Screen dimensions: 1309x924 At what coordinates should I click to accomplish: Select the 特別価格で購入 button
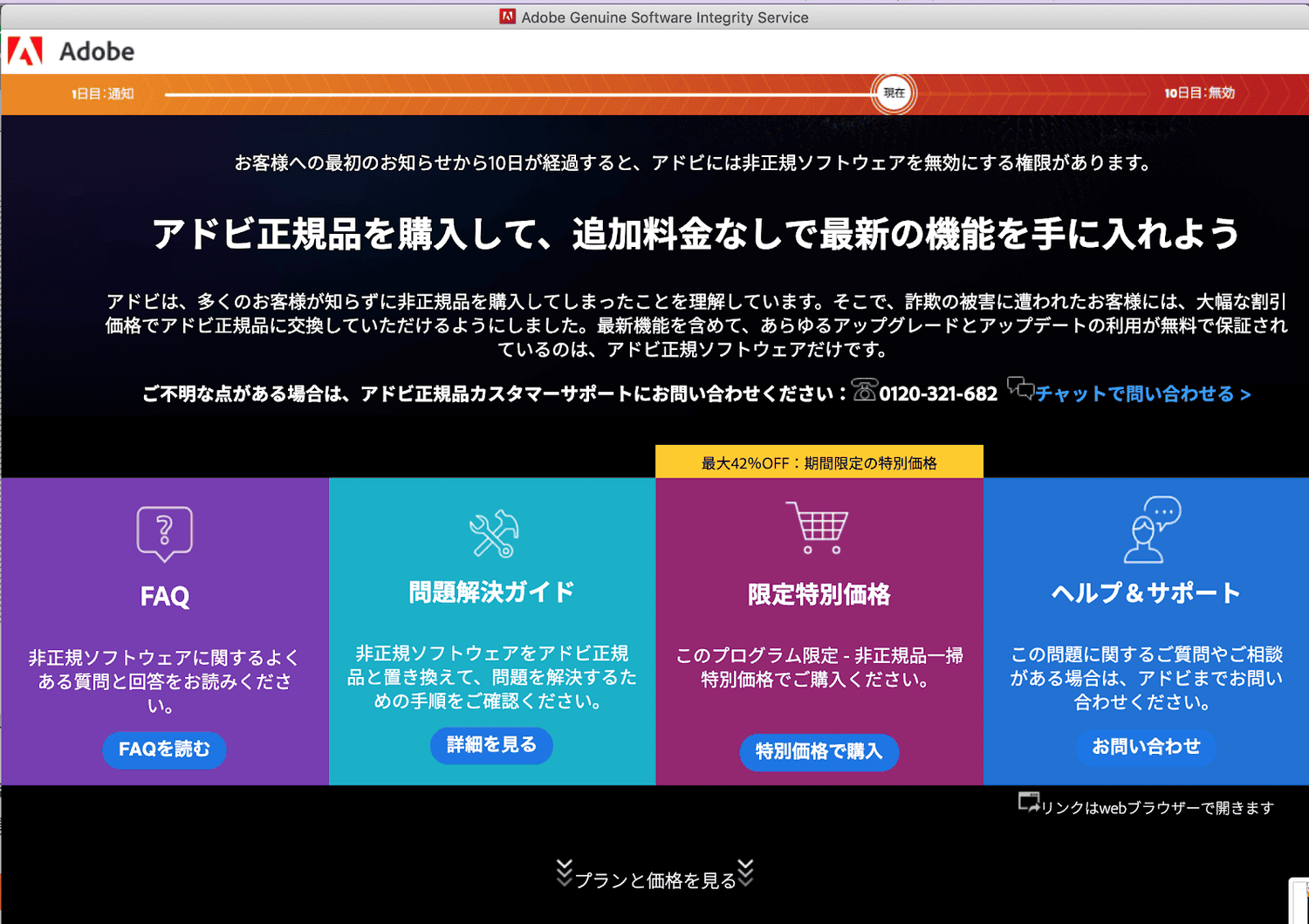tap(819, 751)
